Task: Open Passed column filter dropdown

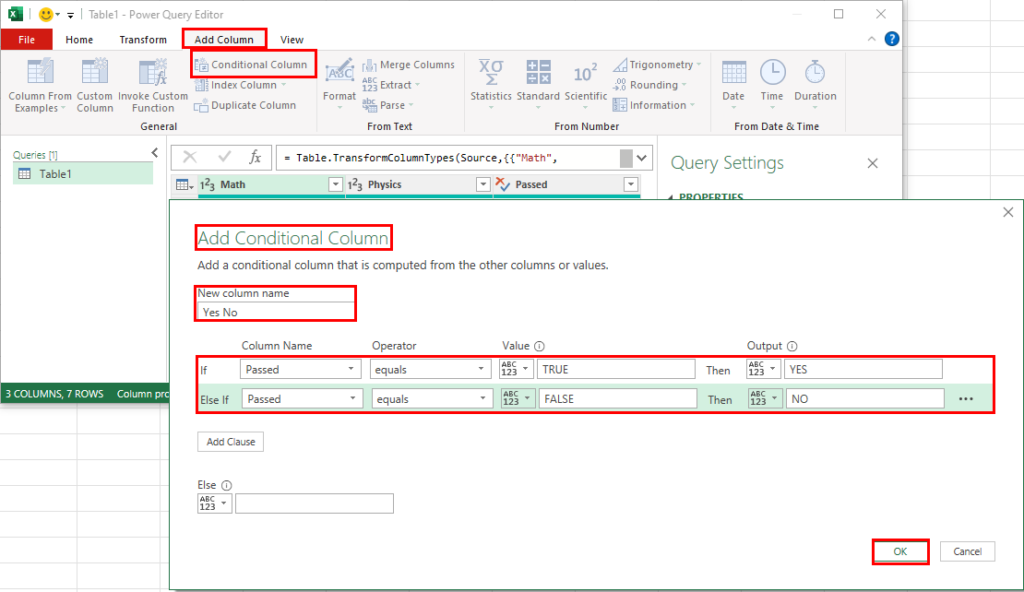Action: 630,185
